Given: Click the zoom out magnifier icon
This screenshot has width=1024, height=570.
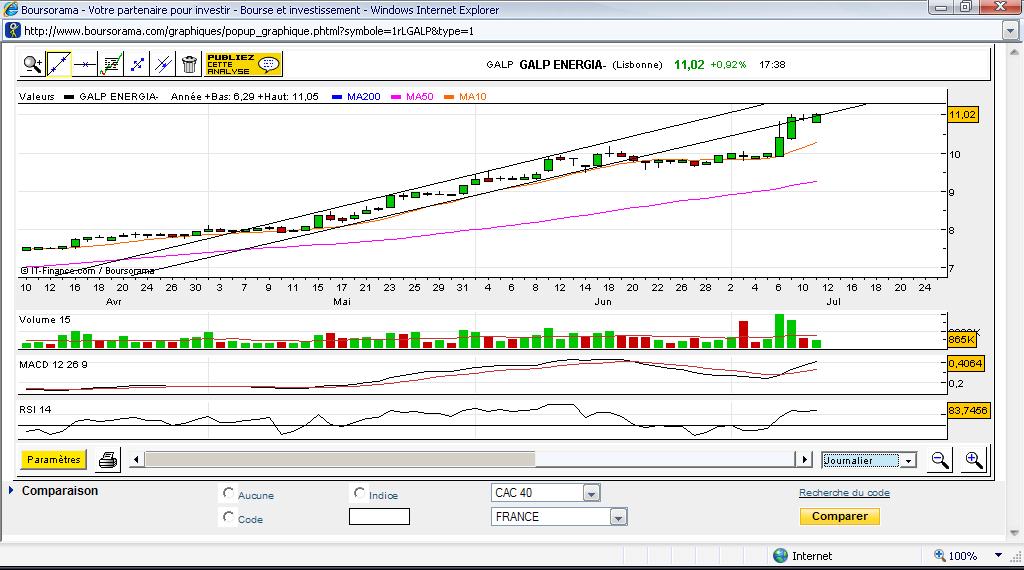Looking at the screenshot, I should [940, 460].
